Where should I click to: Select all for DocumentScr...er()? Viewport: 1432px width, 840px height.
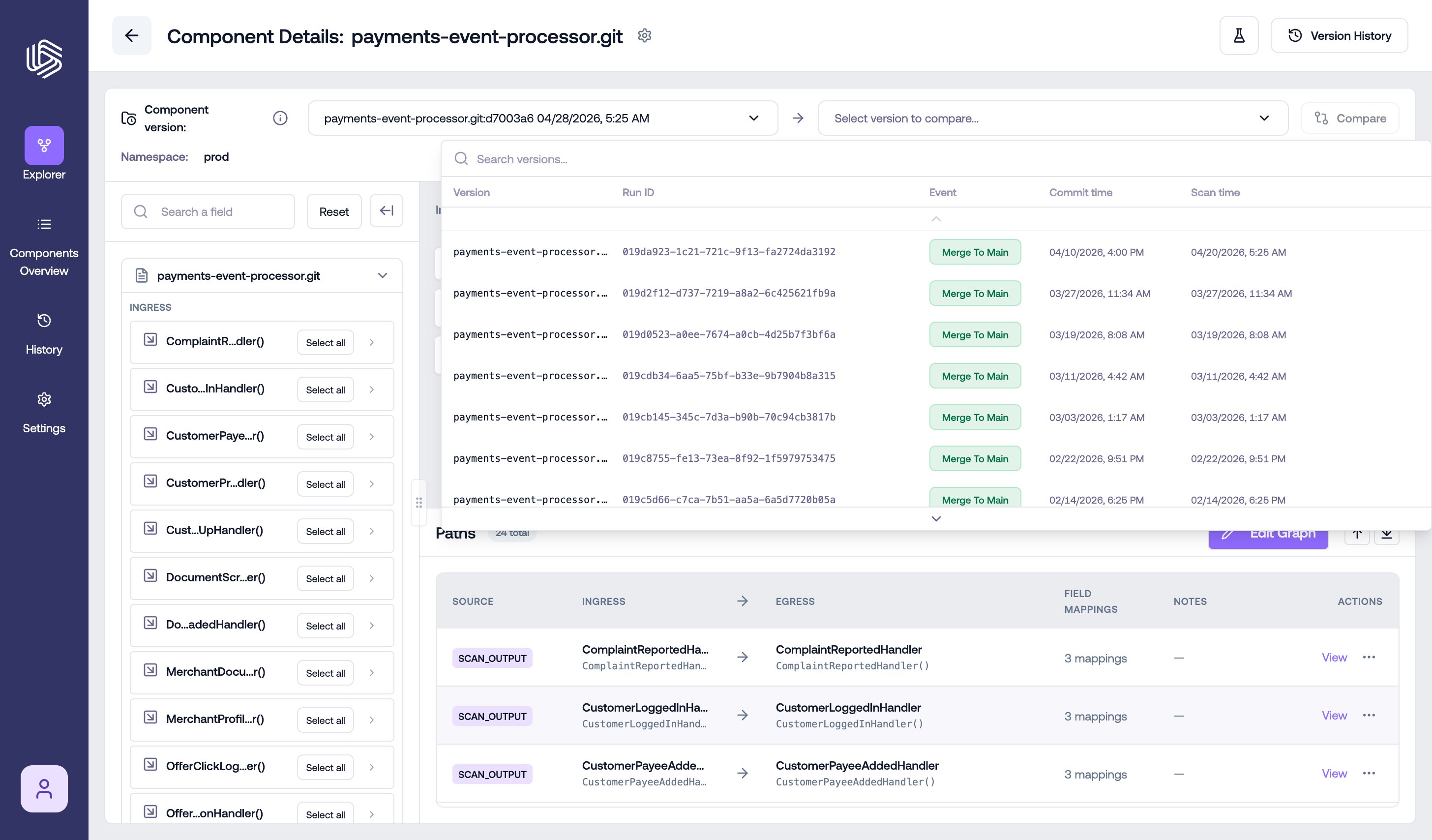point(325,578)
